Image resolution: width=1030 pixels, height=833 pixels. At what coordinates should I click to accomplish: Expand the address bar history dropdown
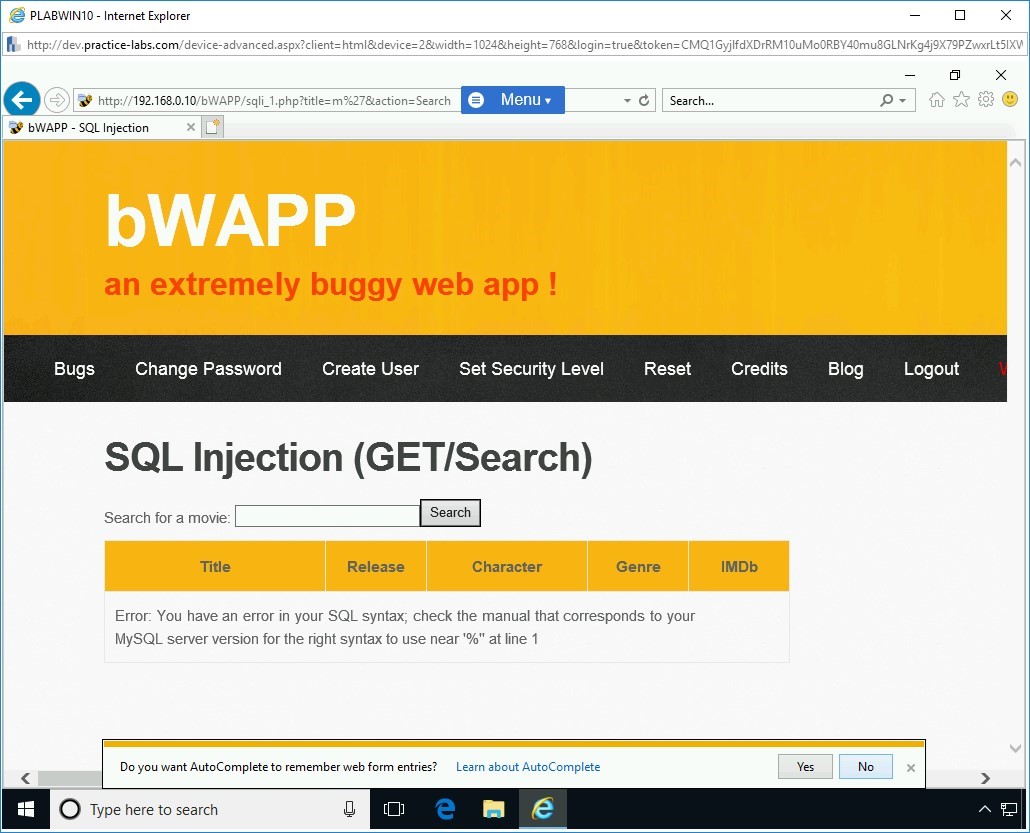tap(627, 101)
